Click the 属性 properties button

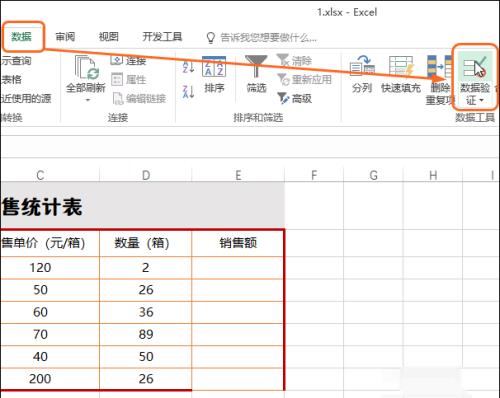[x=128, y=79]
